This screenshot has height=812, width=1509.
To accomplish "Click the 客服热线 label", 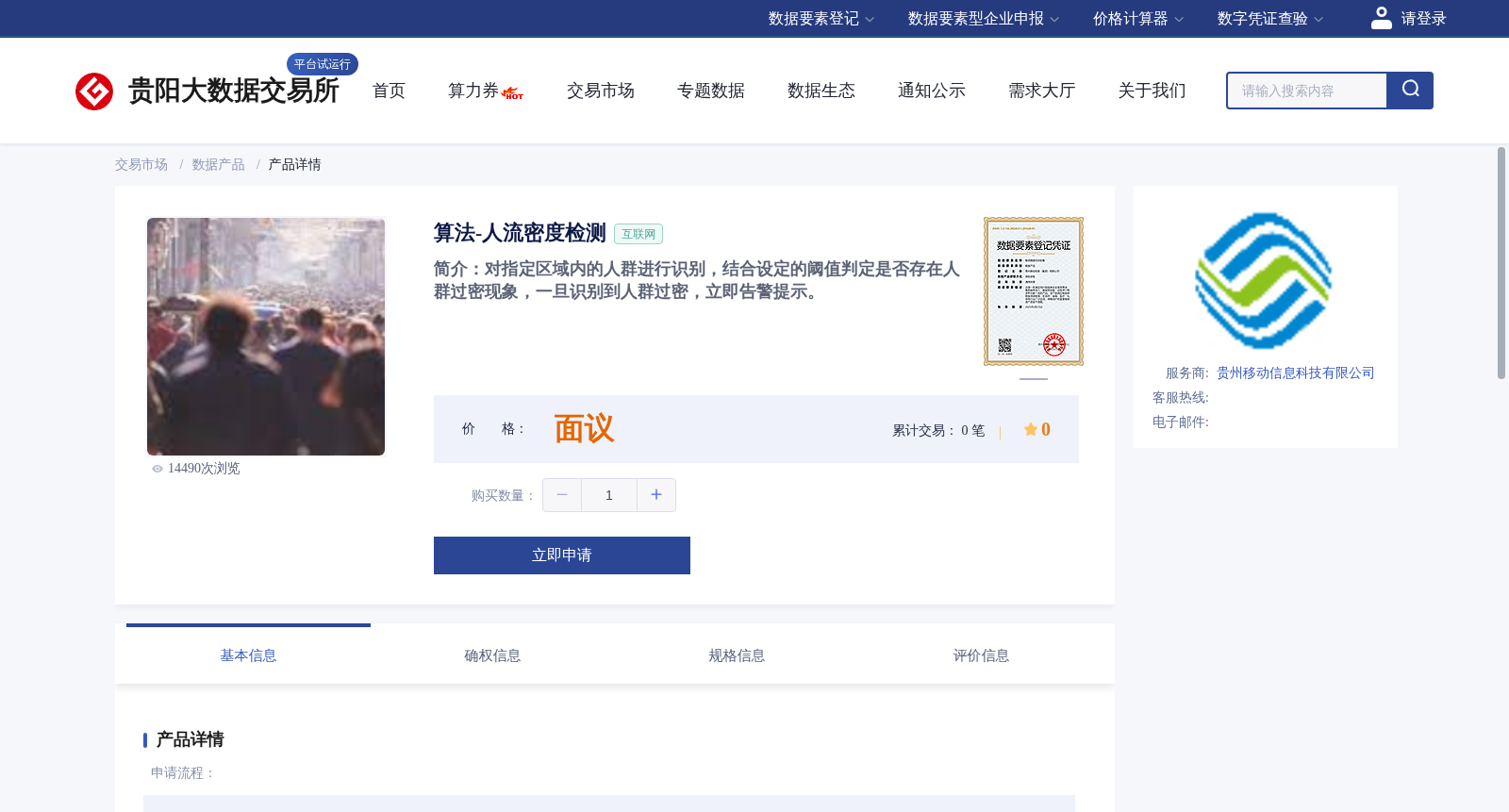I will click(x=1181, y=398).
